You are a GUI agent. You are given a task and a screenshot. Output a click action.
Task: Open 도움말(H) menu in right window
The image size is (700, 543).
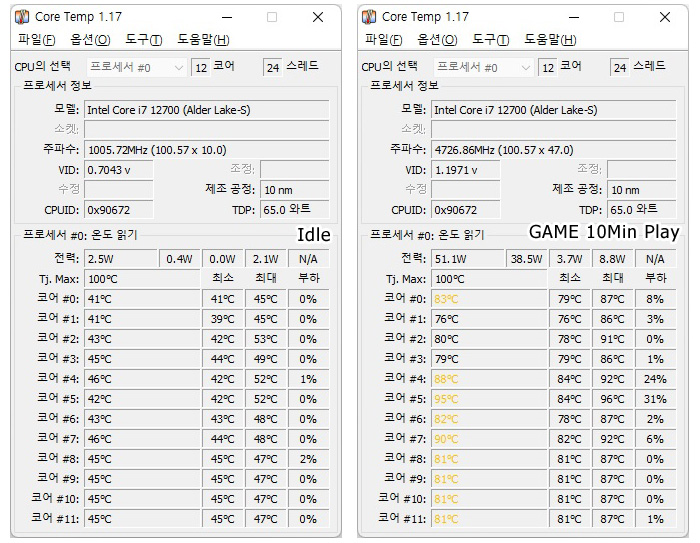point(550,40)
